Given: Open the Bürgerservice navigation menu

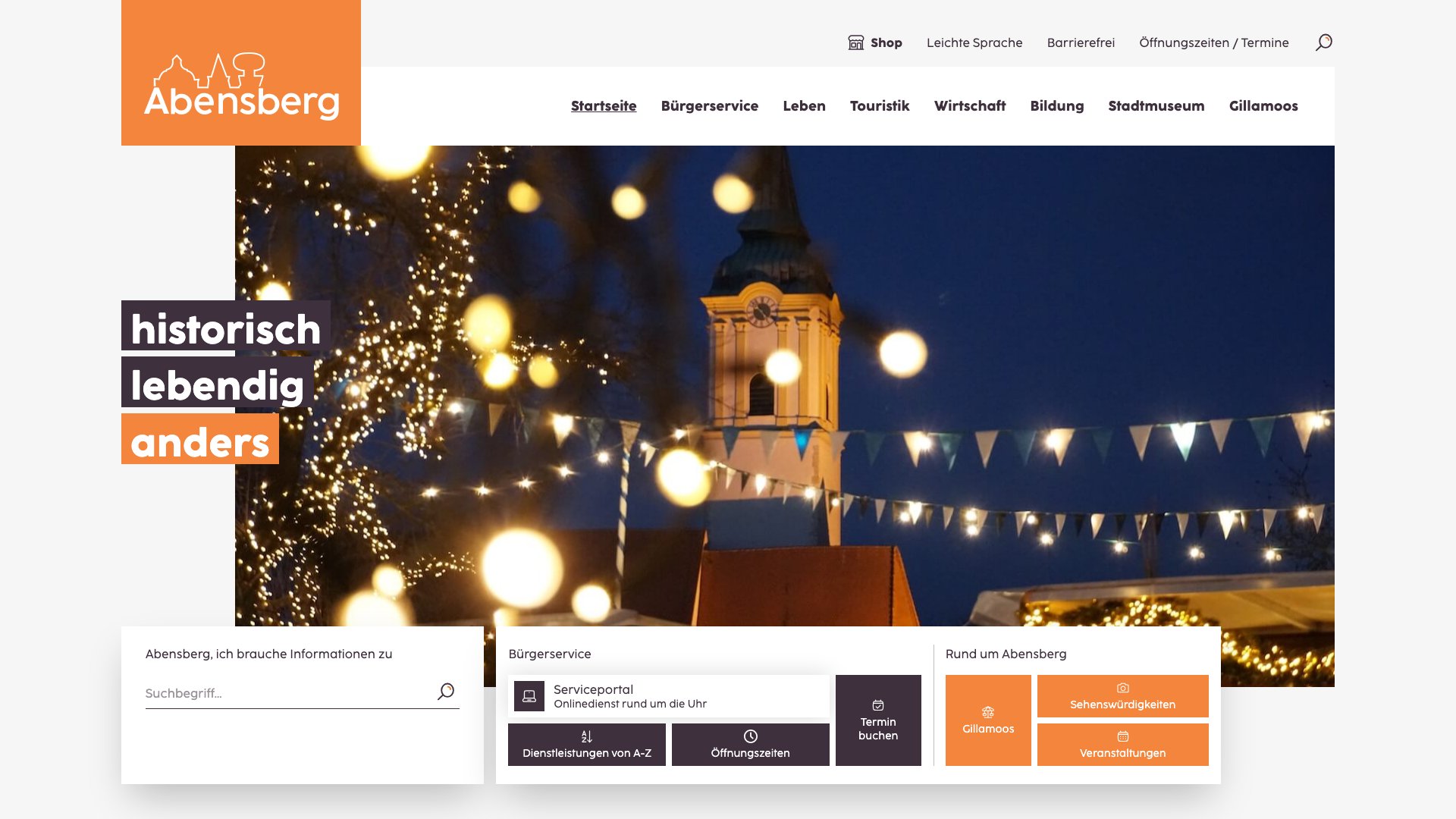Looking at the screenshot, I should pos(710,106).
